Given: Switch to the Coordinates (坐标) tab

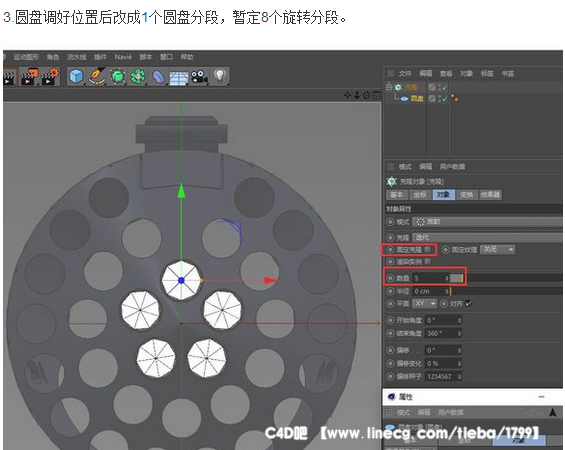Looking at the screenshot, I should (x=419, y=195).
